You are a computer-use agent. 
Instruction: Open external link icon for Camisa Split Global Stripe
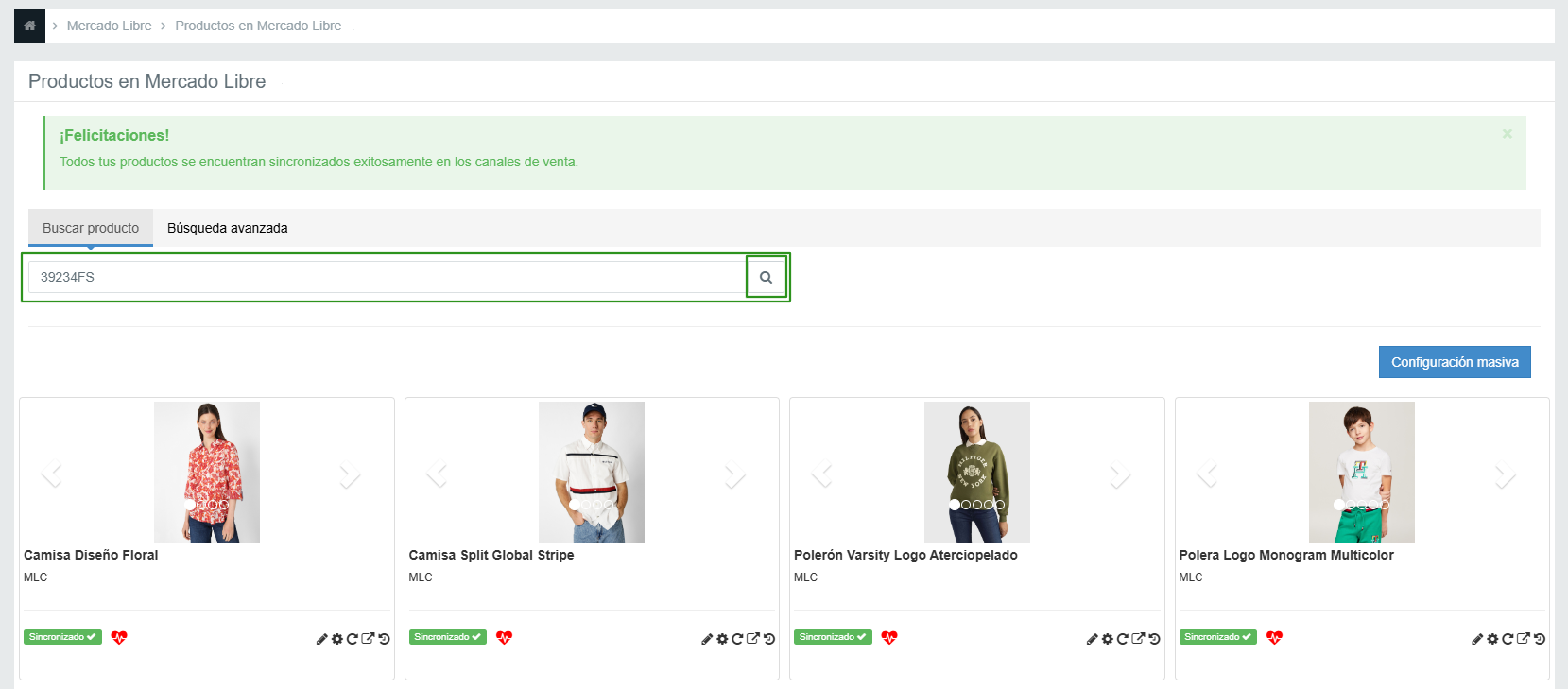(753, 639)
